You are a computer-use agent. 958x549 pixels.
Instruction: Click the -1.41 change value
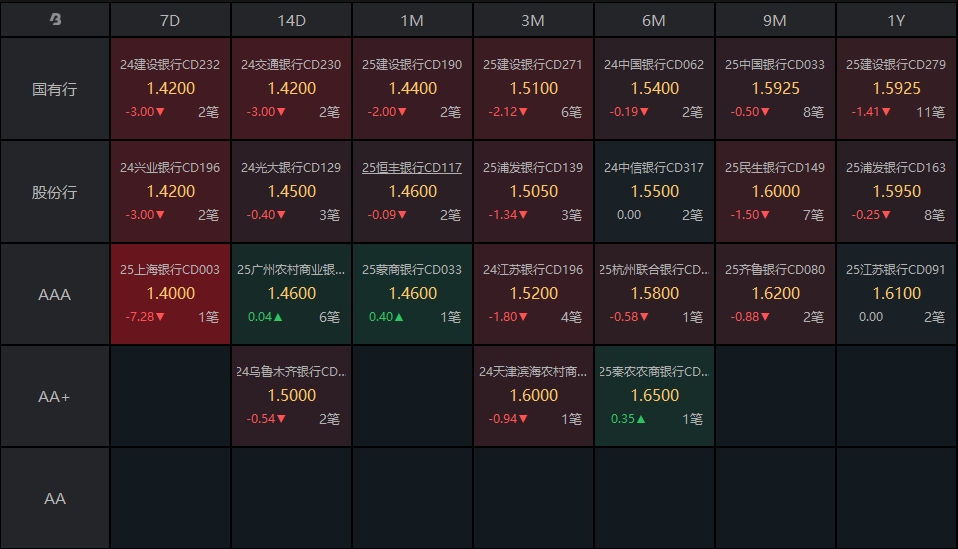[871, 112]
